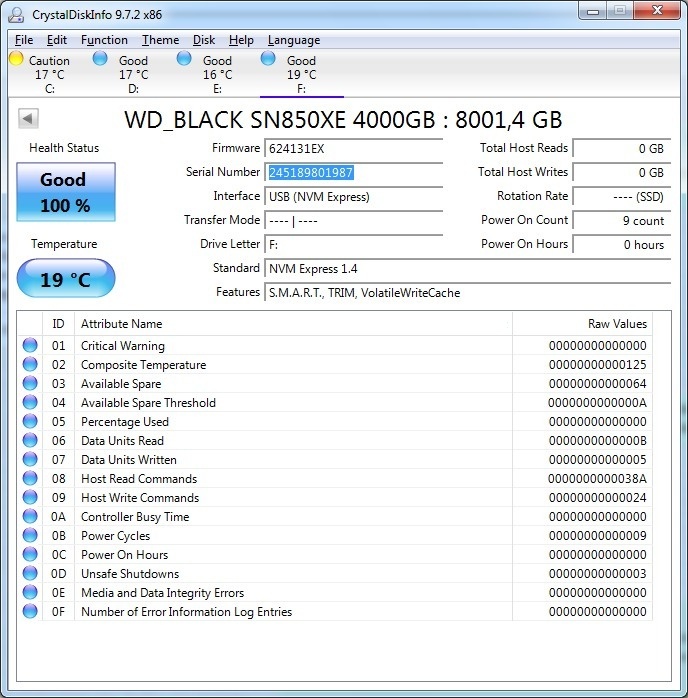688x698 pixels.
Task: Open the Theme menu
Action: point(161,40)
